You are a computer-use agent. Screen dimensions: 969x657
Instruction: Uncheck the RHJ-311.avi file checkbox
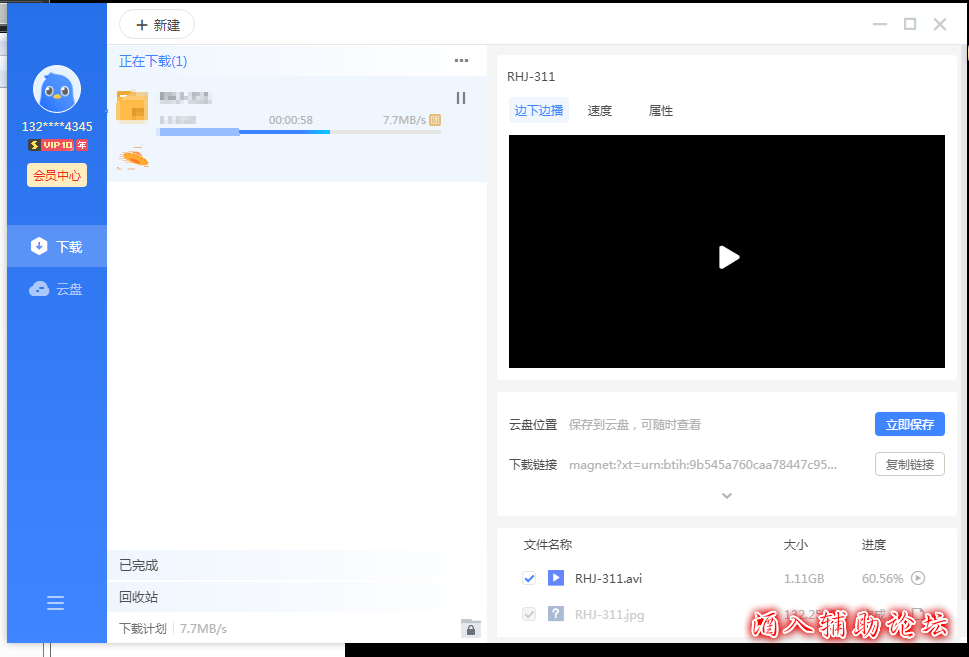[x=529, y=578]
